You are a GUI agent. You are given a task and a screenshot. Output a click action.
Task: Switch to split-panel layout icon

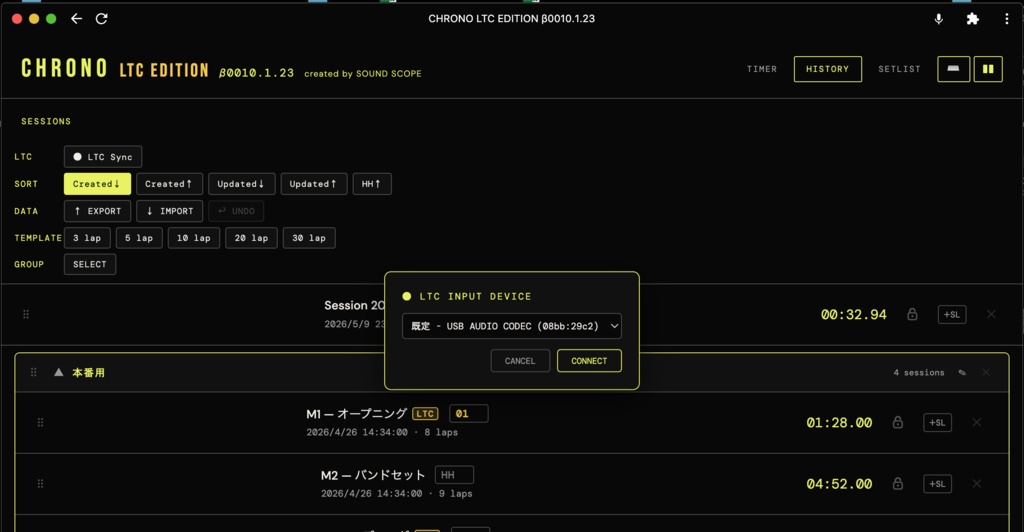coord(988,69)
